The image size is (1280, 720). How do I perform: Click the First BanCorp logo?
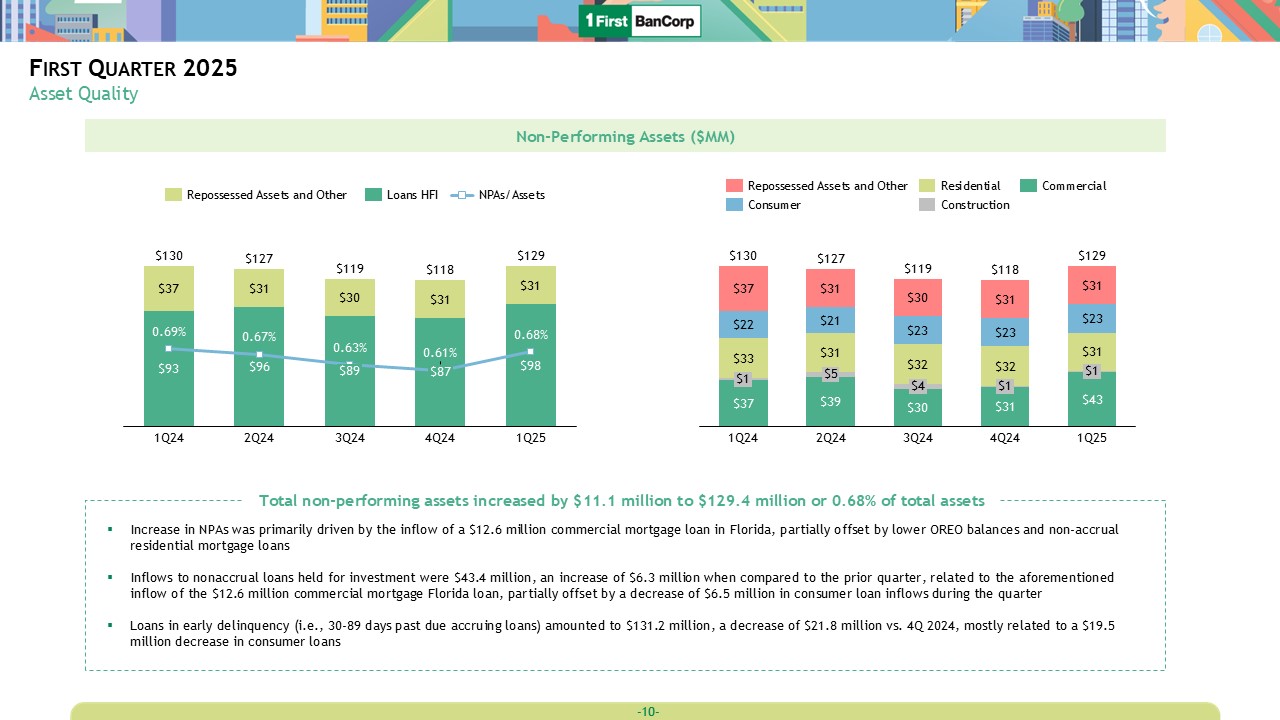click(640, 21)
